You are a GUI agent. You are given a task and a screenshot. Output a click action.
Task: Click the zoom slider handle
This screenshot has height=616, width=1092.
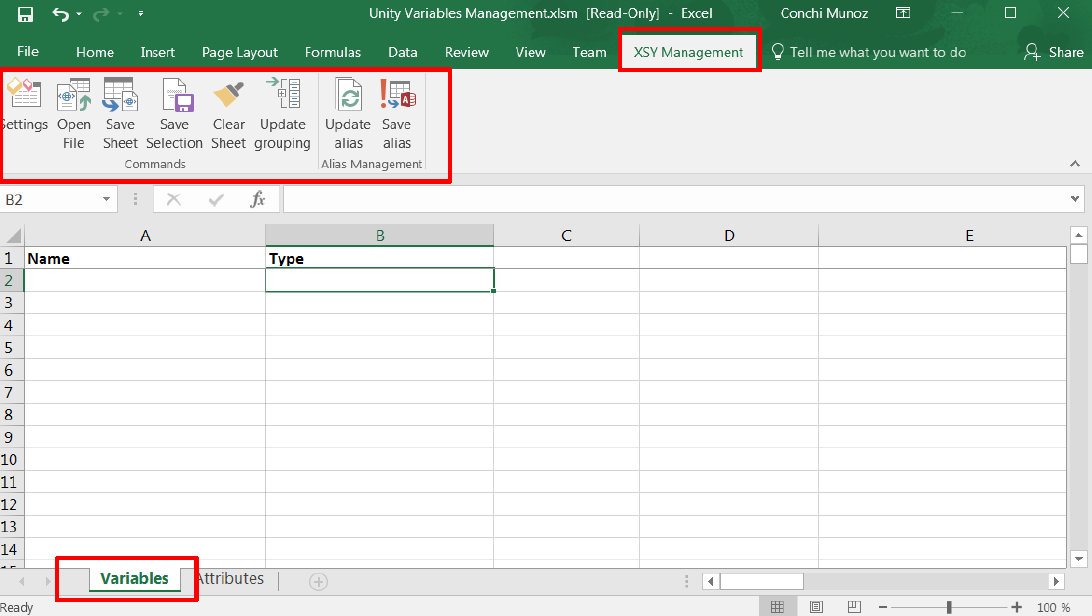coord(949,607)
